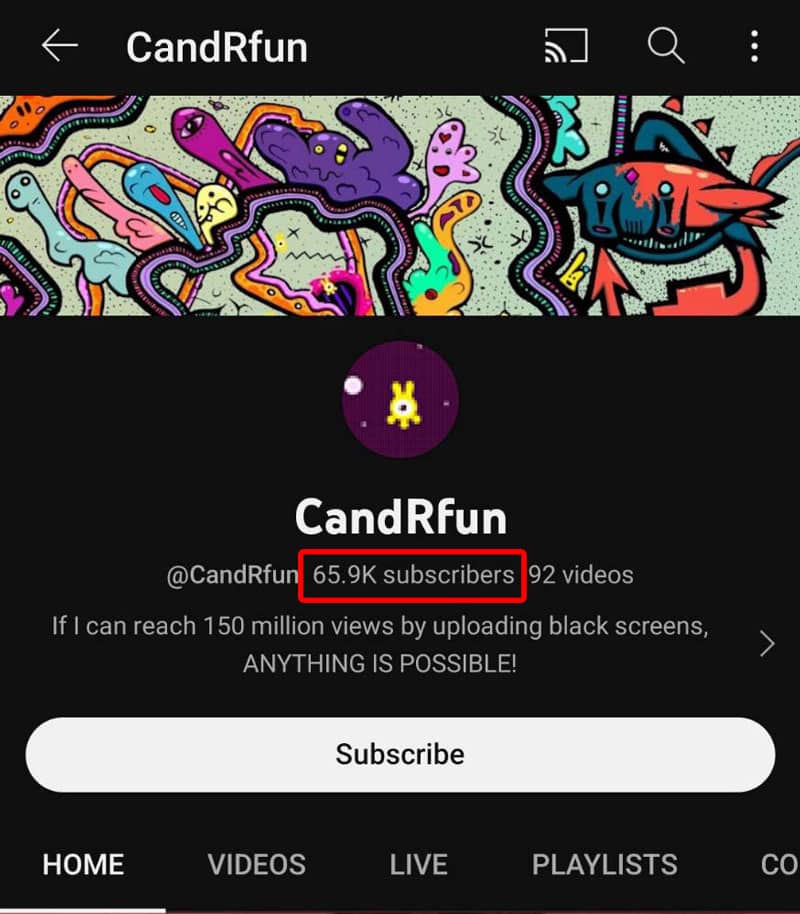Tap the back arrow icon

tap(59, 45)
